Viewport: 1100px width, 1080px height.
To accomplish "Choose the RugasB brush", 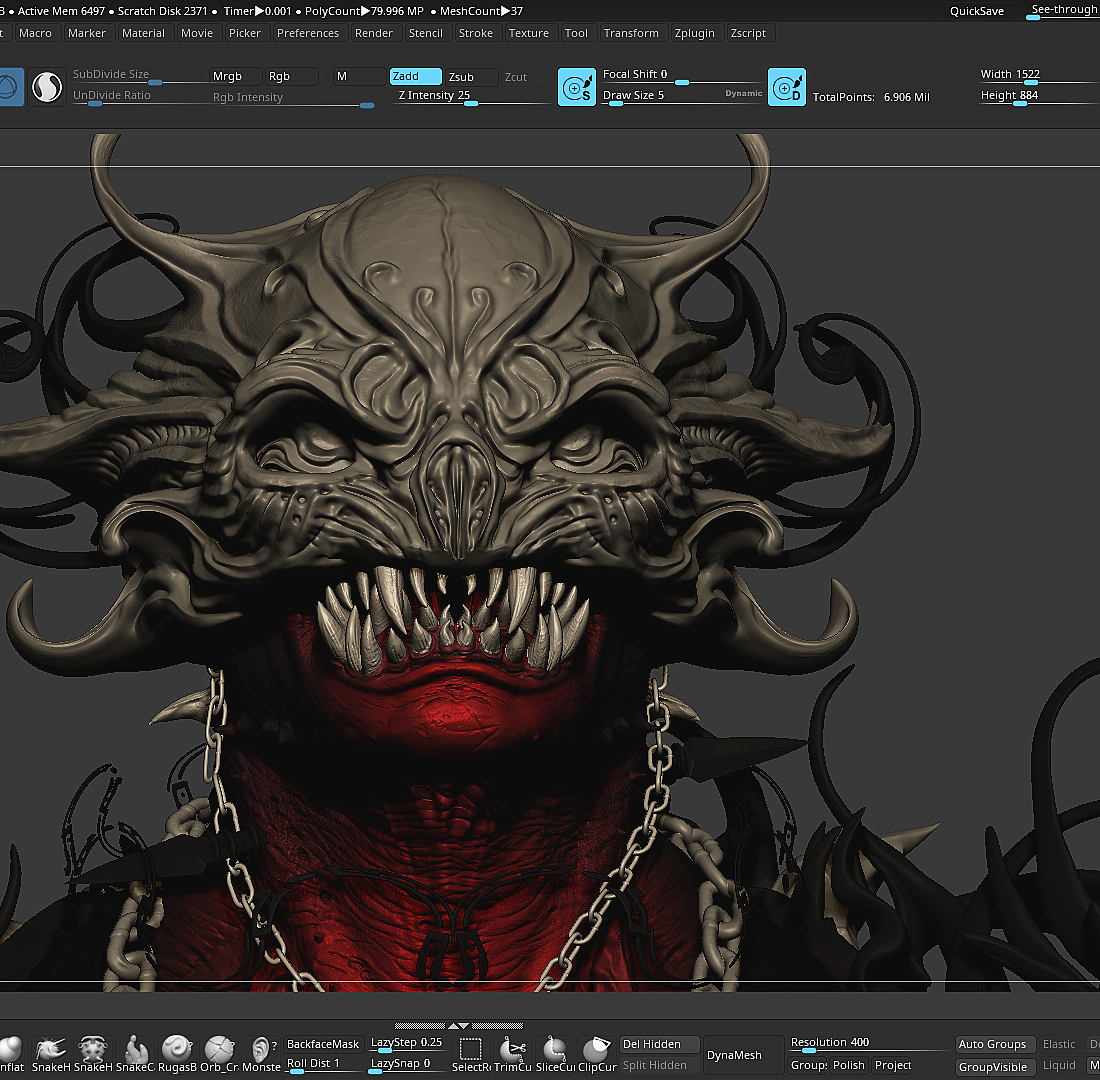I will 177,1055.
